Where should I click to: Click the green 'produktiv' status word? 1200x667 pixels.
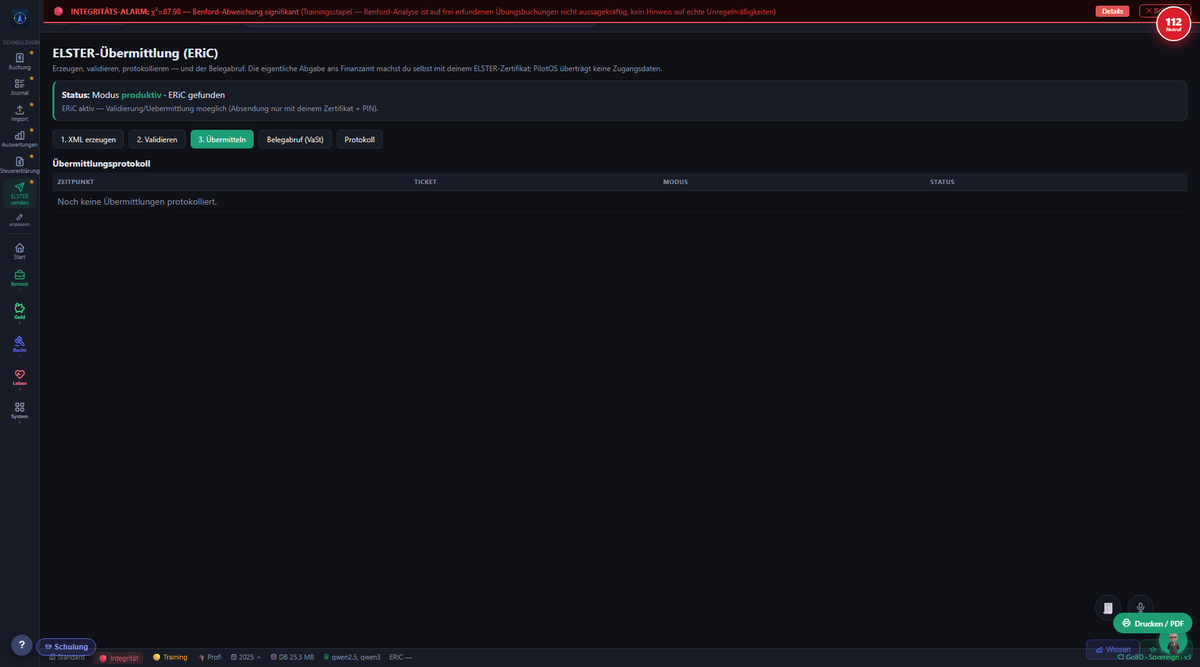(x=141, y=95)
